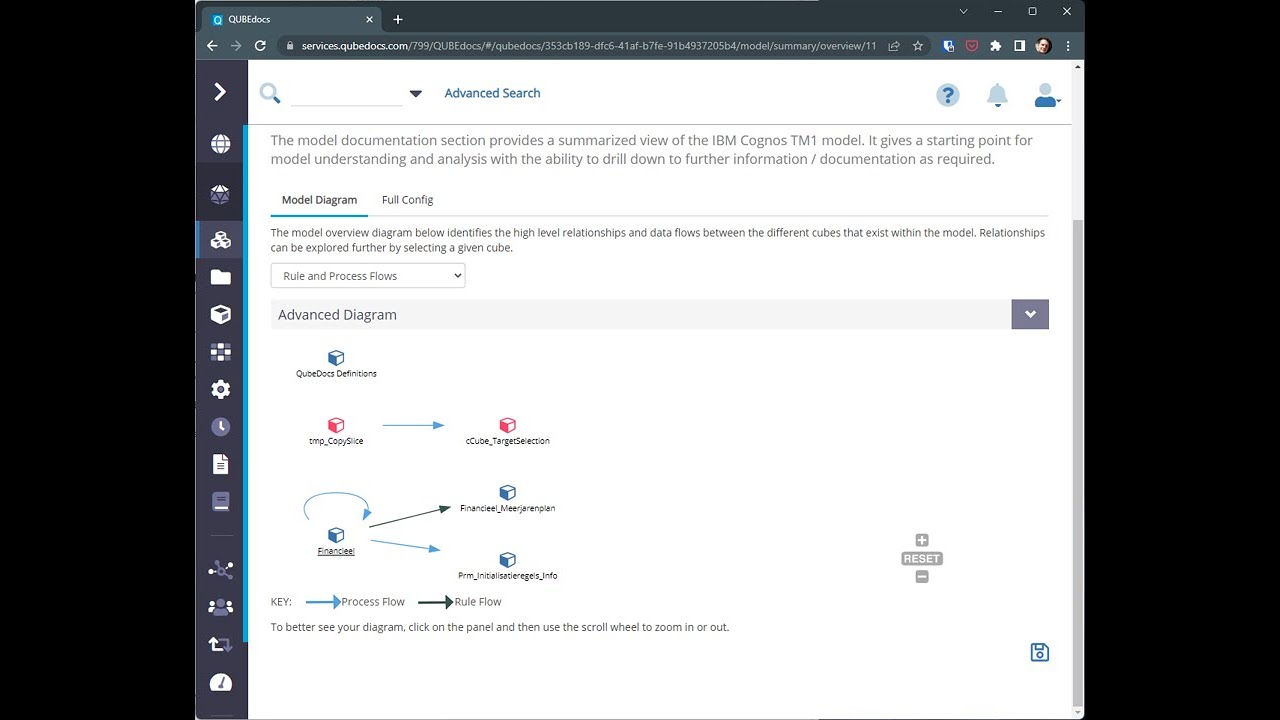
Task: Open the connected nodes icon in the sidebar
Action: (221, 570)
